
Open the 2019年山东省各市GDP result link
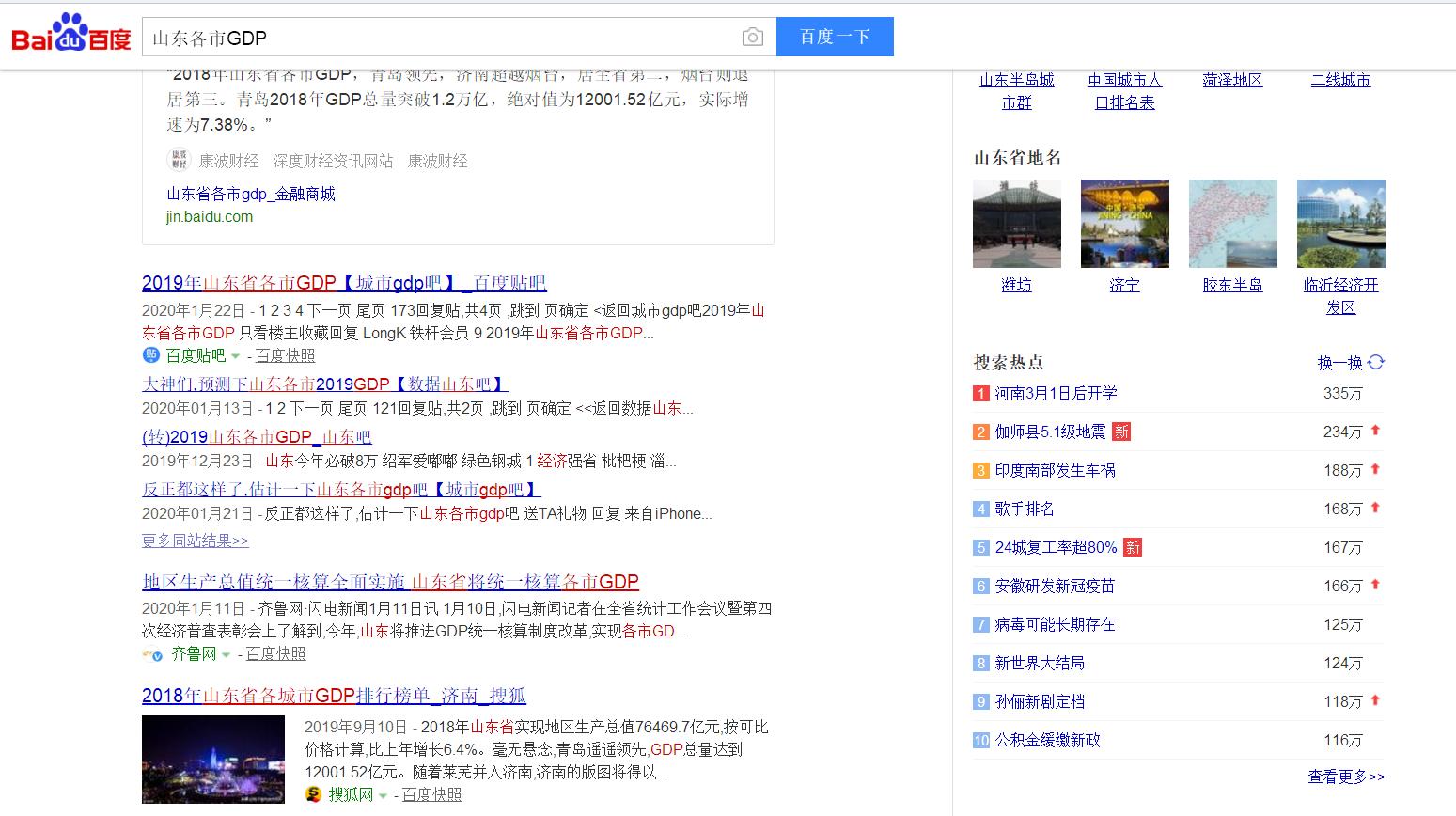click(x=344, y=282)
